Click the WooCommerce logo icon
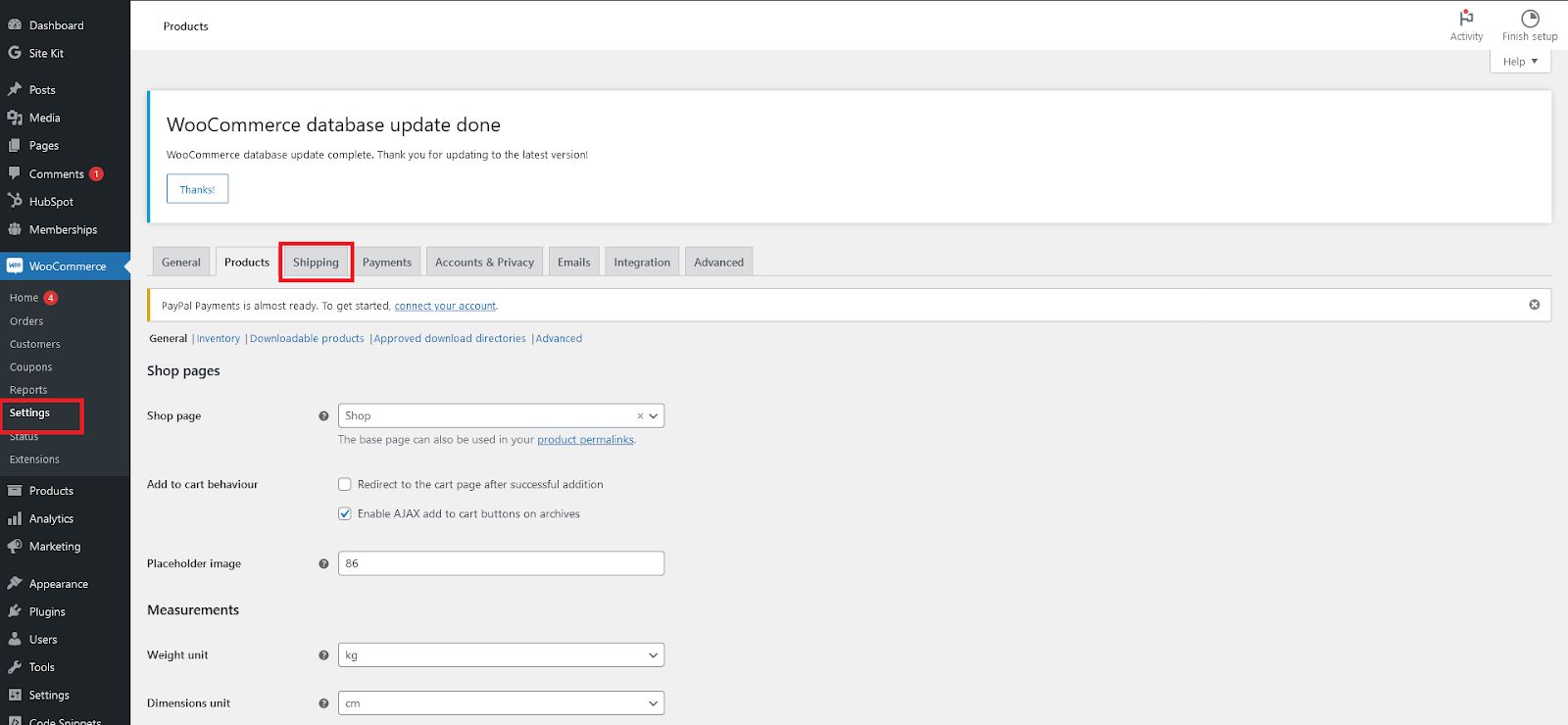This screenshot has width=1568, height=725. click(15, 266)
